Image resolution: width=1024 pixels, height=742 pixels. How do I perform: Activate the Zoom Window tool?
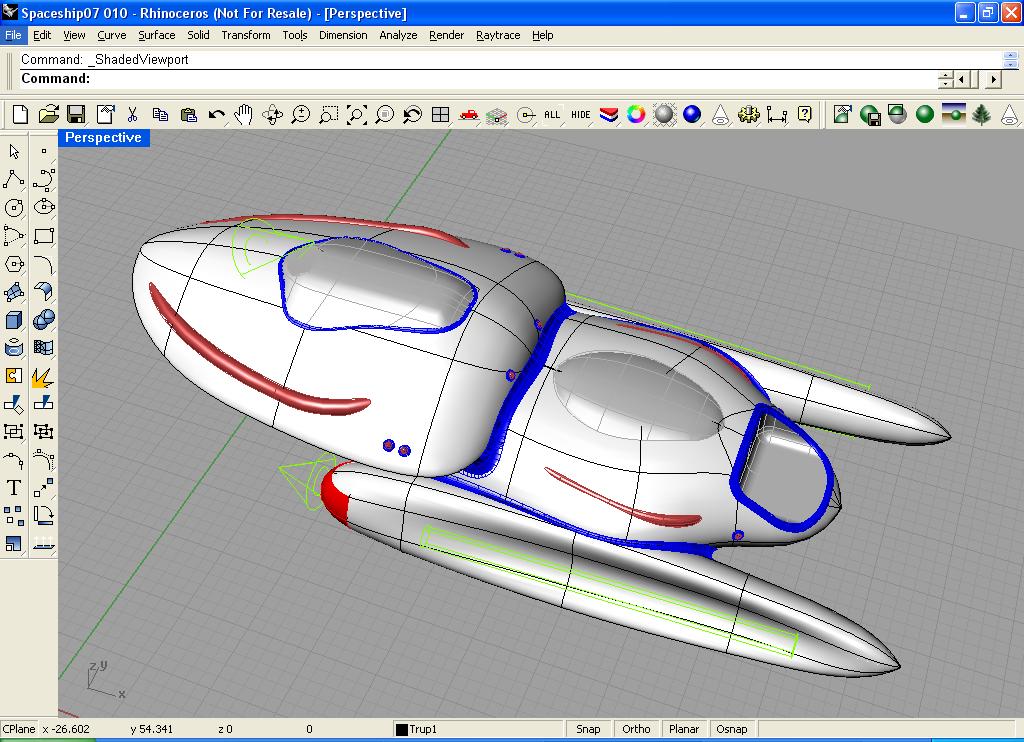pos(328,115)
